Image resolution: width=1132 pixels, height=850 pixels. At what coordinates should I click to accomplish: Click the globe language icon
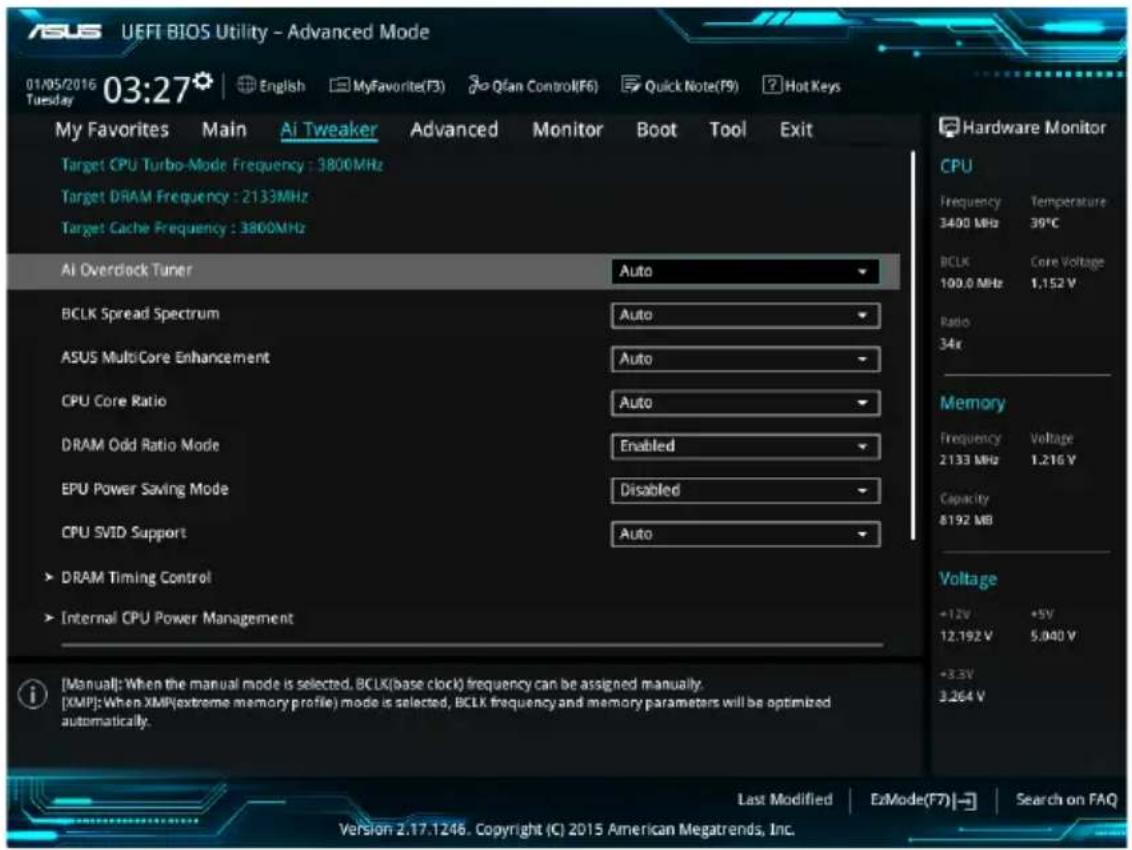click(246, 85)
